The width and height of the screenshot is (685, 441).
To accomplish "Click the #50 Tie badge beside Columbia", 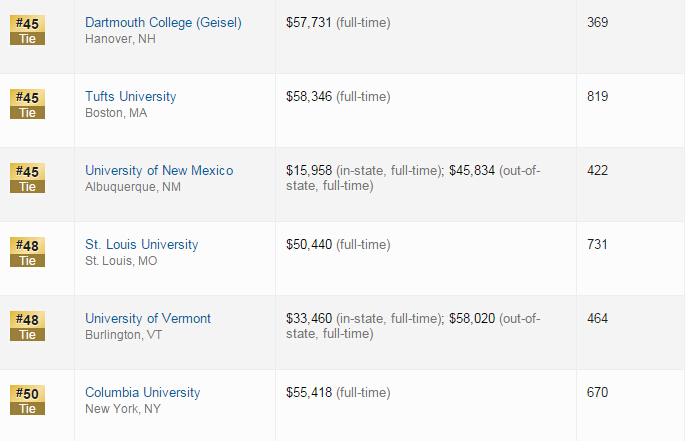I will coord(28,400).
